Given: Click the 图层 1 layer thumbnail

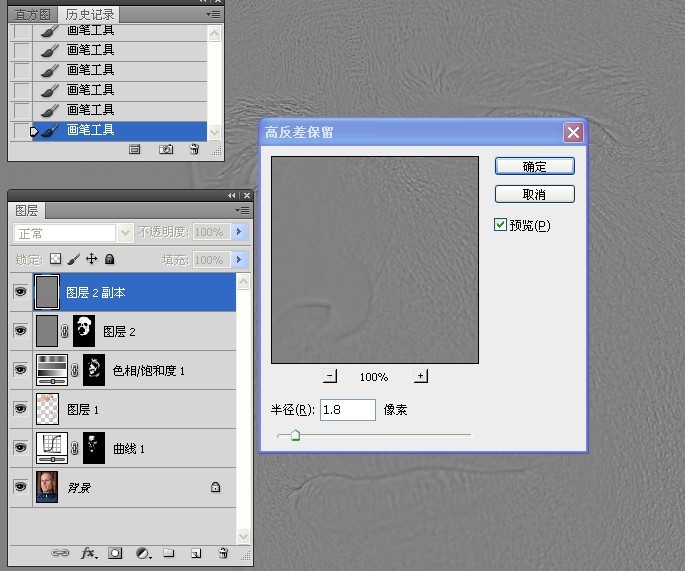Looking at the screenshot, I should (x=47, y=409).
